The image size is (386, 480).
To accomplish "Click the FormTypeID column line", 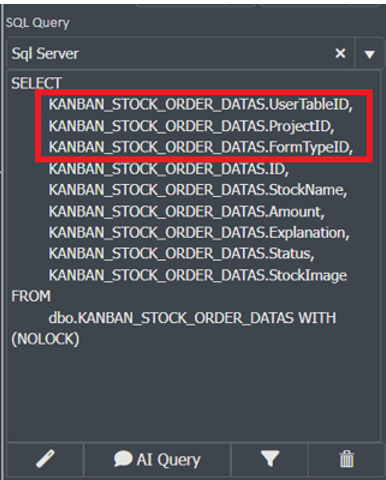I will (x=201, y=147).
